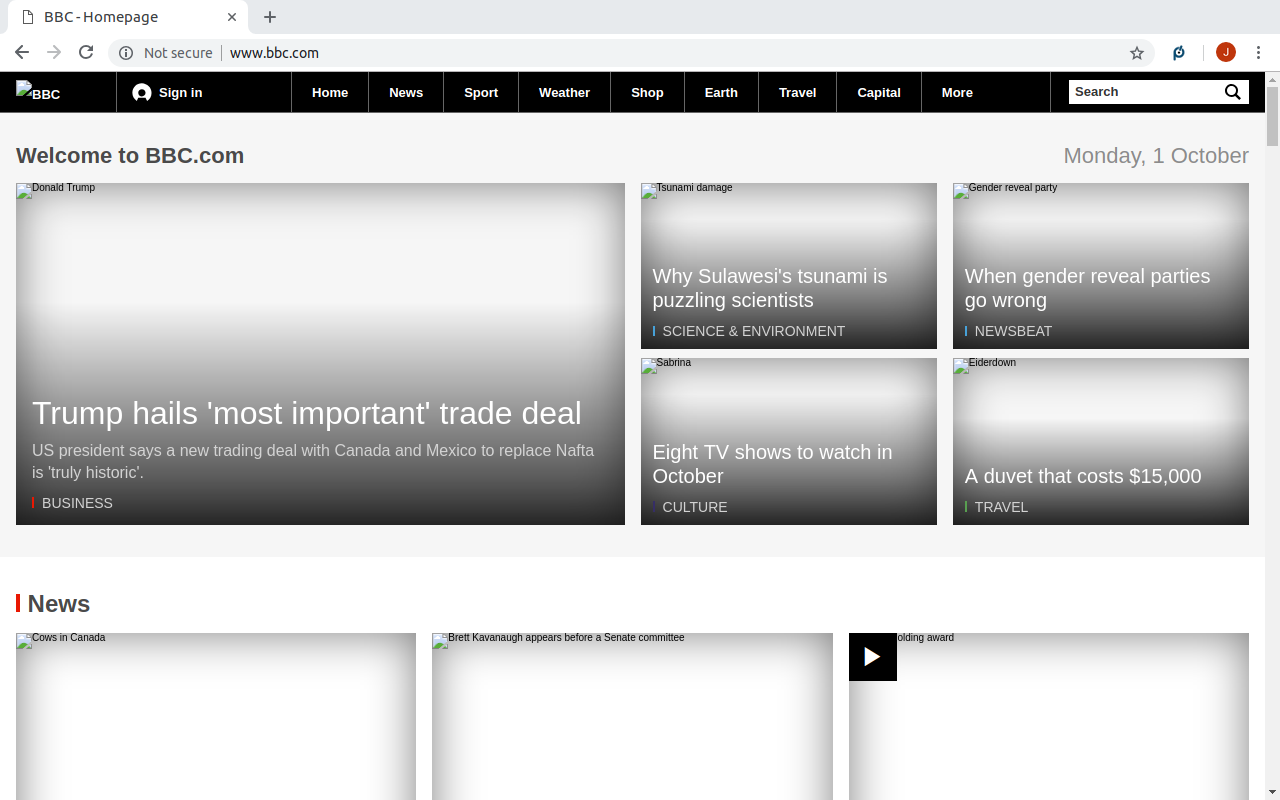Bookmark this page with star icon
This screenshot has width=1280, height=800.
pyautogui.click(x=1137, y=53)
